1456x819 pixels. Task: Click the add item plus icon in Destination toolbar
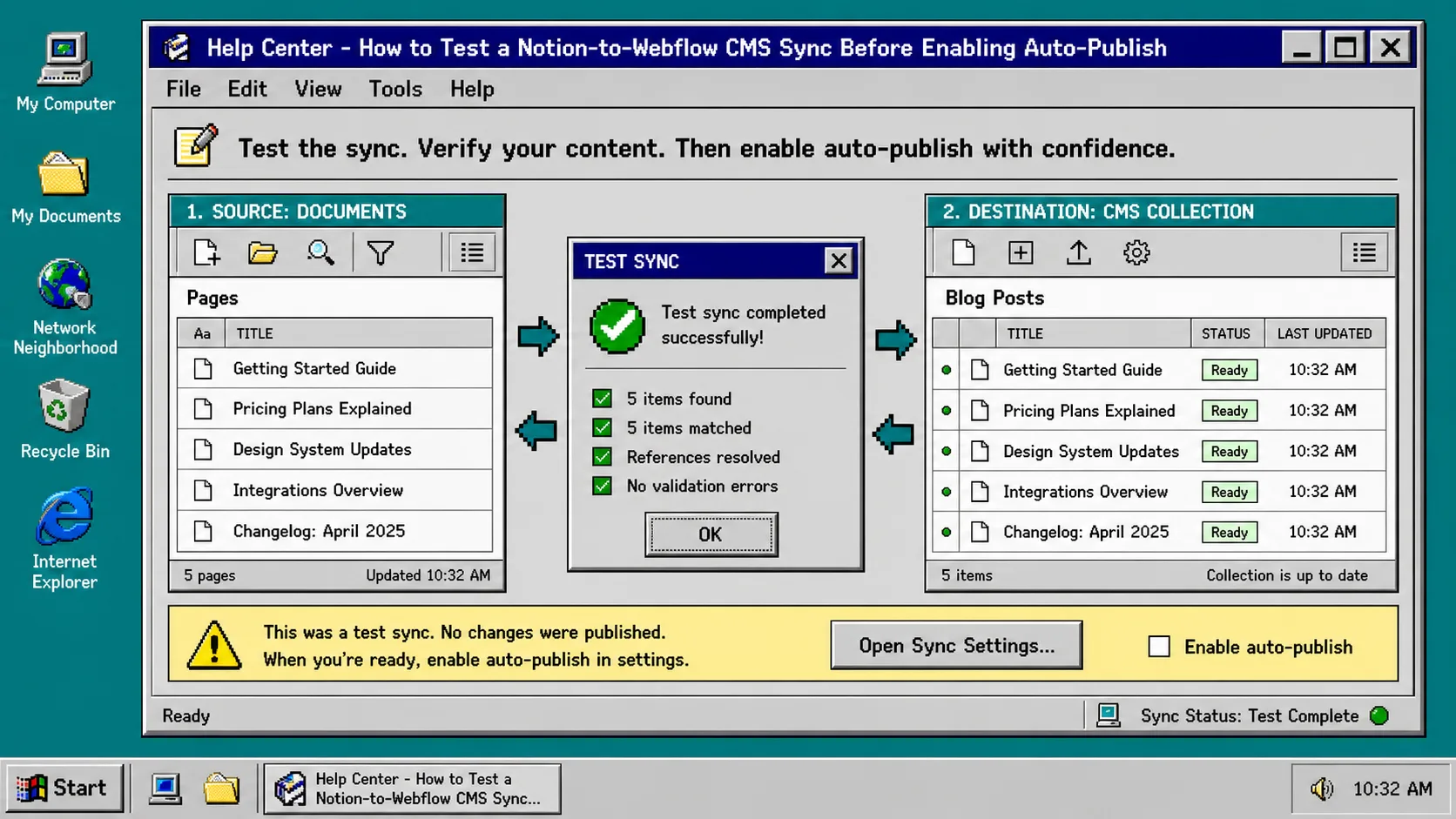pos(1021,252)
